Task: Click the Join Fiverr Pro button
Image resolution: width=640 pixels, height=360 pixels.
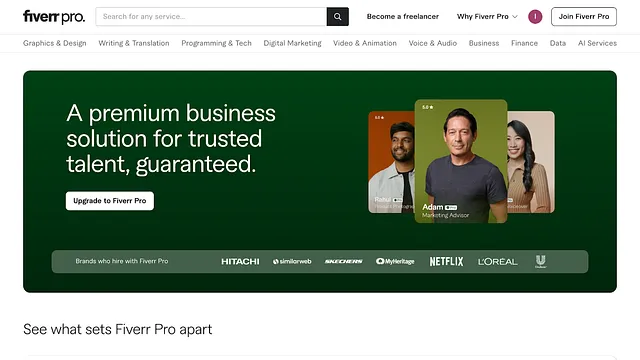Action: click(584, 17)
